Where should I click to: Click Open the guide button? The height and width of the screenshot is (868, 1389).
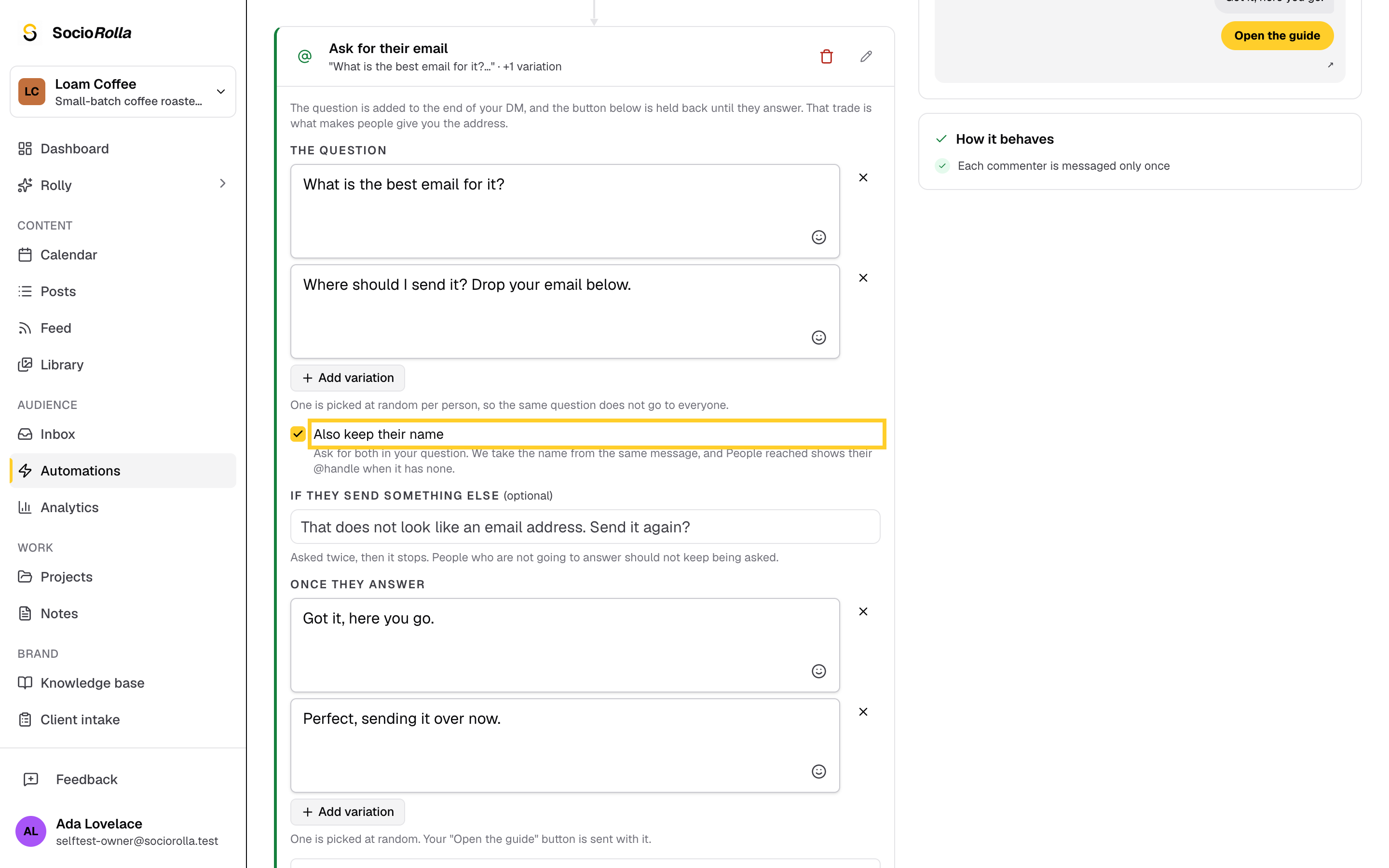pos(1277,36)
